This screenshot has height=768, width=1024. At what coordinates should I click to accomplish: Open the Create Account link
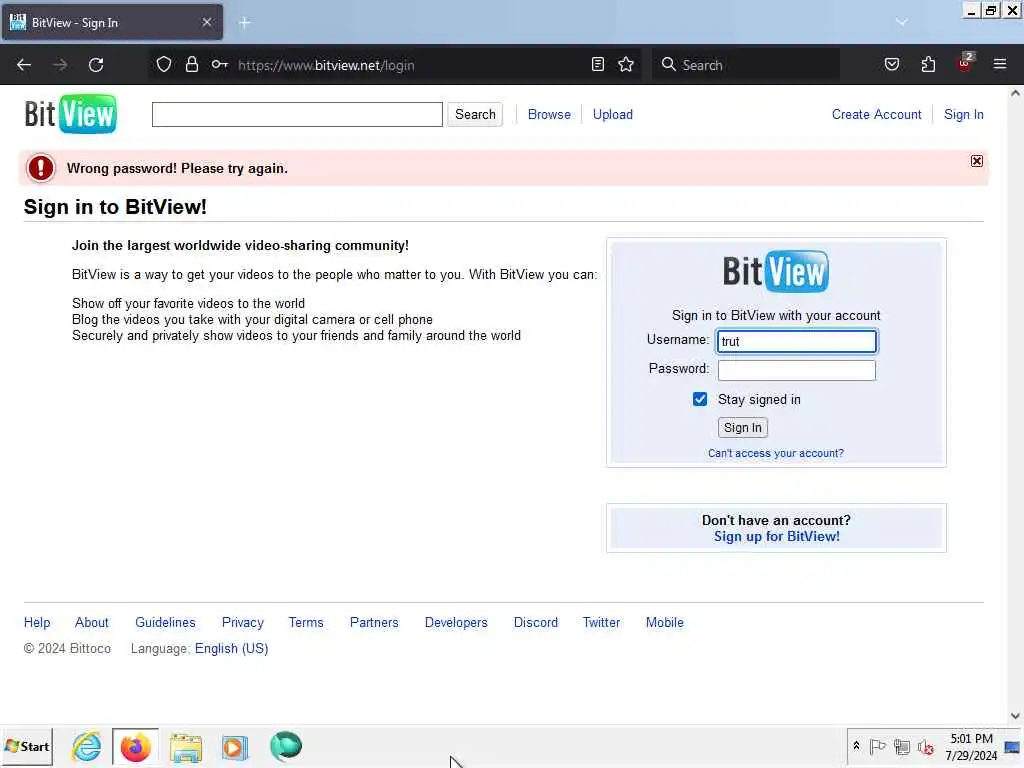click(876, 114)
